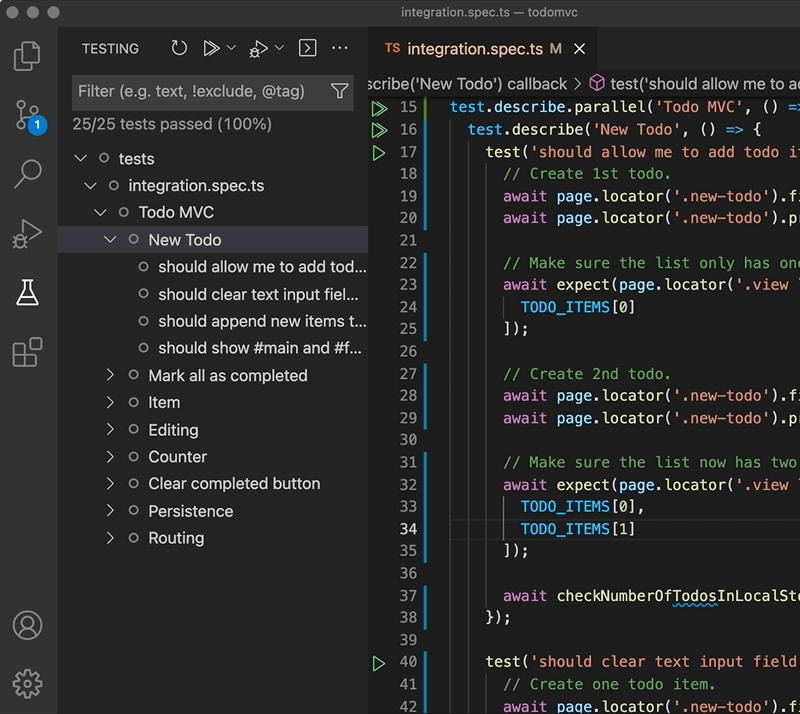Click line number 34 in gutter
Viewport: 800px width, 714px height.
[x=408, y=529]
